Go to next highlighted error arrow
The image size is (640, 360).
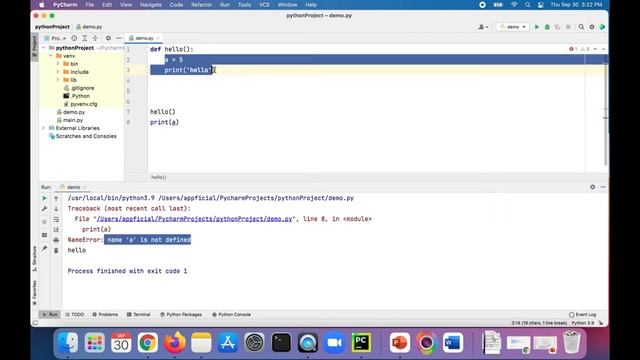[x=604, y=49]
